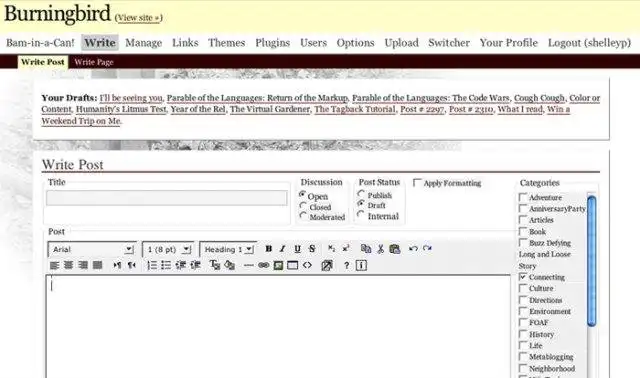Viewport: 640px width, 378px height.
Task: Insert a table into the post
Action: (293, 266)
